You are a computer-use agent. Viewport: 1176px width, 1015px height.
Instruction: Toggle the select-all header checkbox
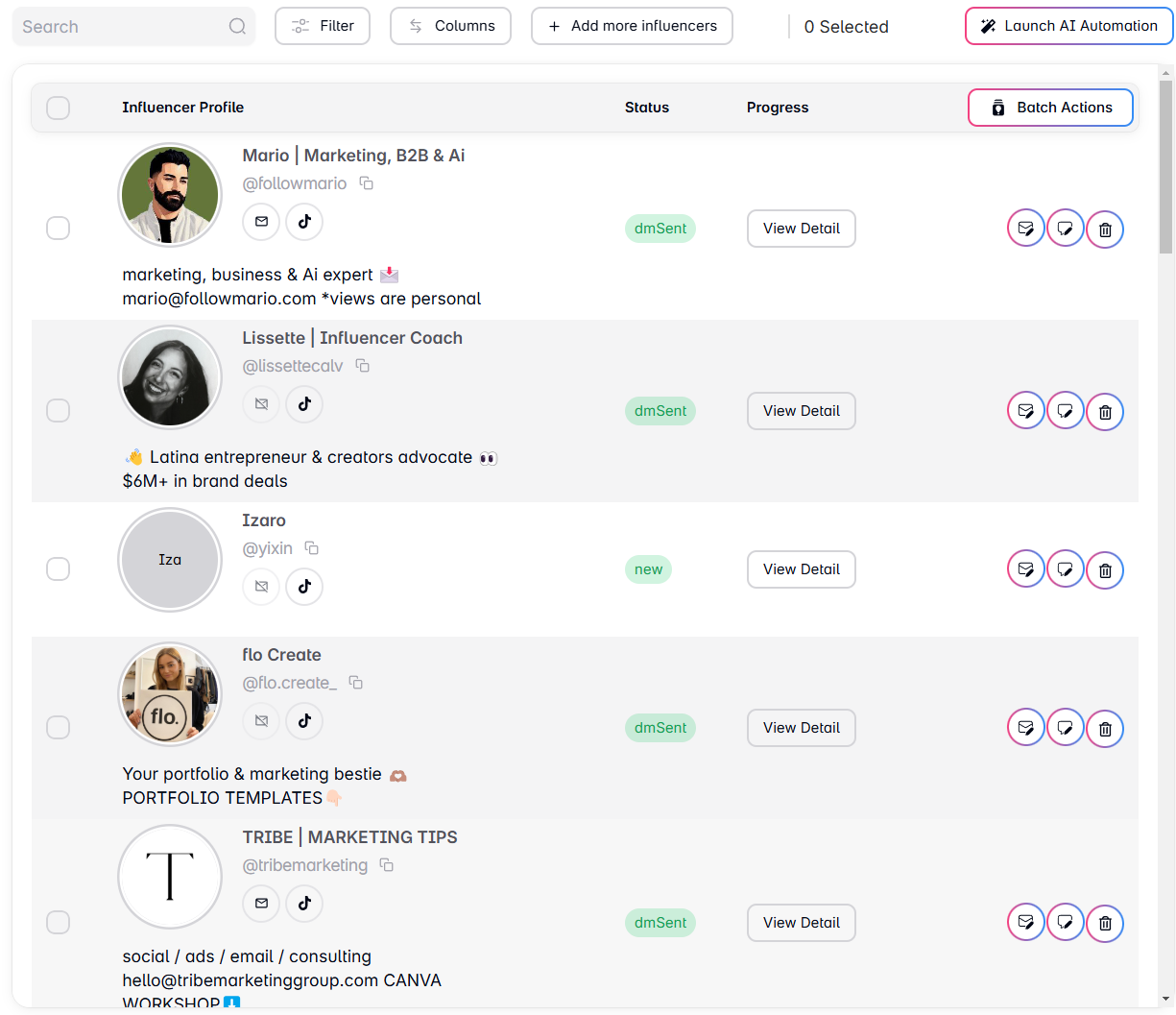coord(59,108)
